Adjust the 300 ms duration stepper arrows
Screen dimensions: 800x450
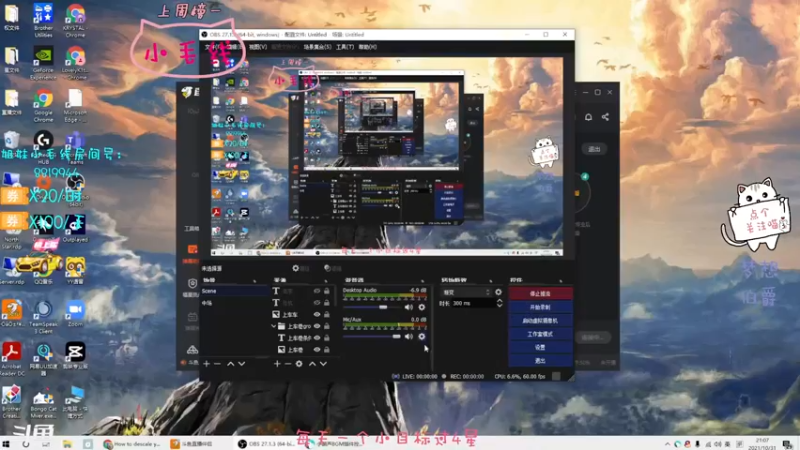tap(499, 303)
